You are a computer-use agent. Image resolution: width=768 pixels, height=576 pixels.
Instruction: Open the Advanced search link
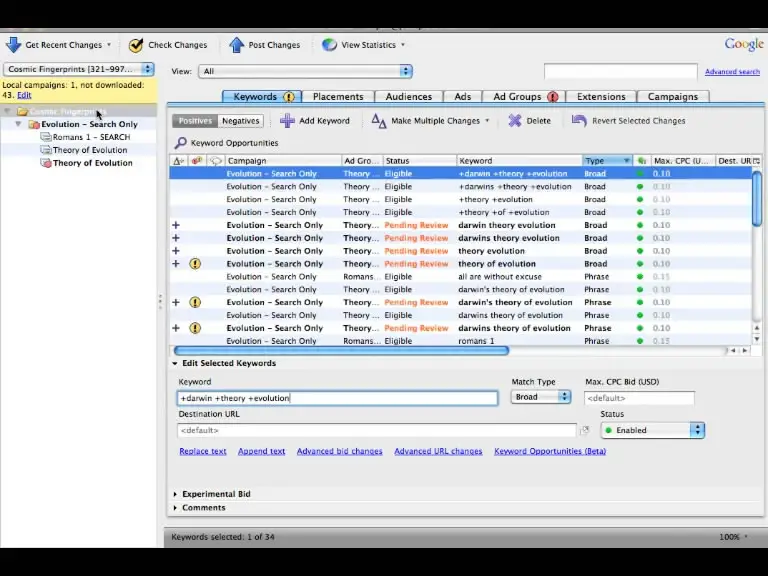[732, 72]
